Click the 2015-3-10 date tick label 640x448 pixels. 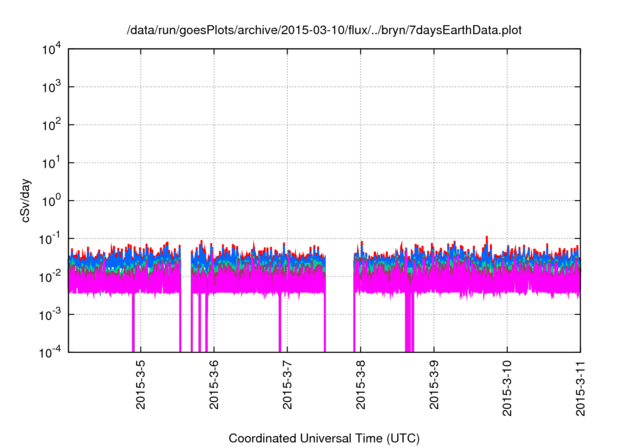(507, 388)
